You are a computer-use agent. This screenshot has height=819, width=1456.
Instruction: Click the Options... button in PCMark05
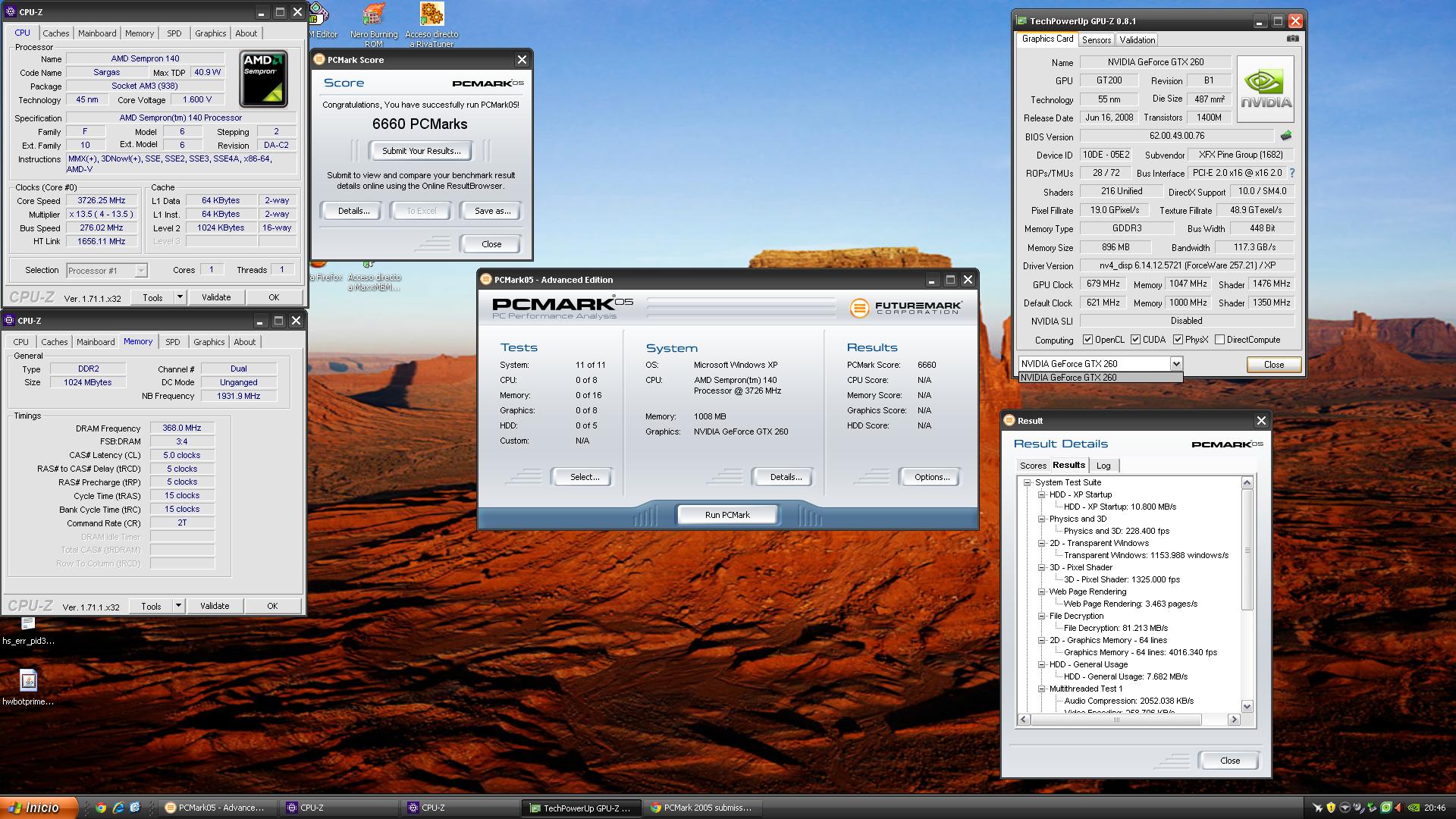tap(931, 477)
